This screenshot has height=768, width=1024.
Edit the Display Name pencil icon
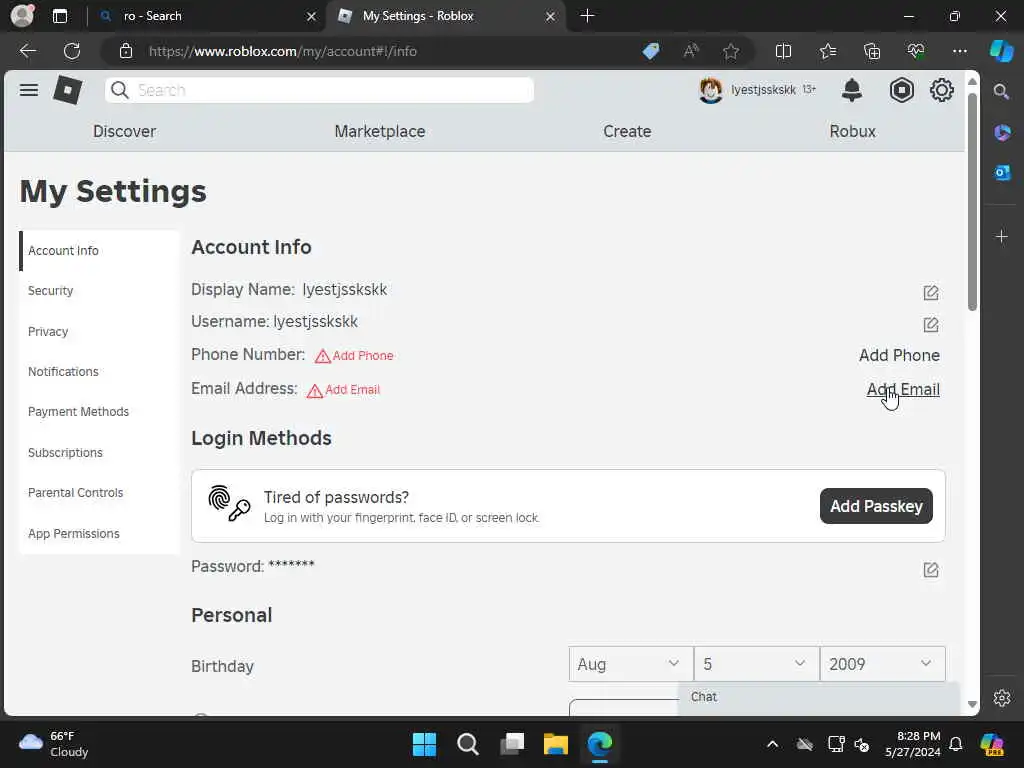(931, 293)
